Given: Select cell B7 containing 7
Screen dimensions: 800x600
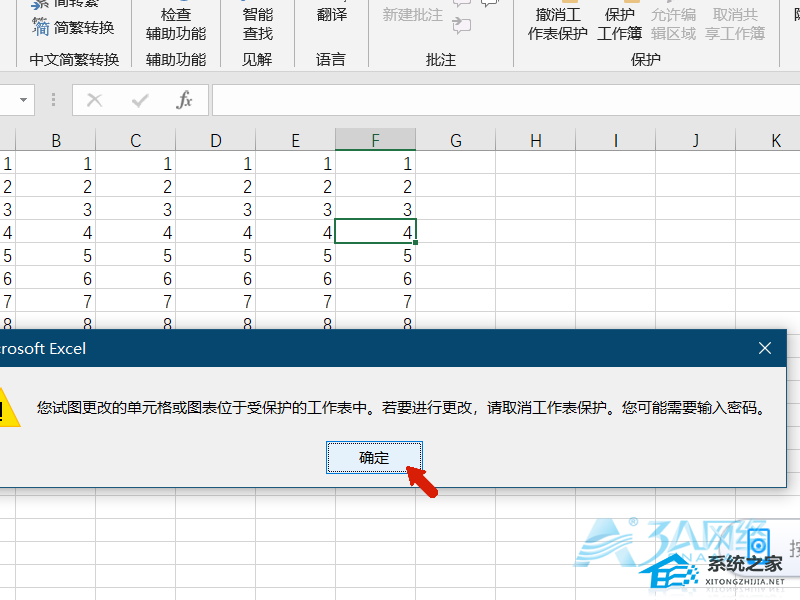Looking at the screenshot, I should click(56, 301).
